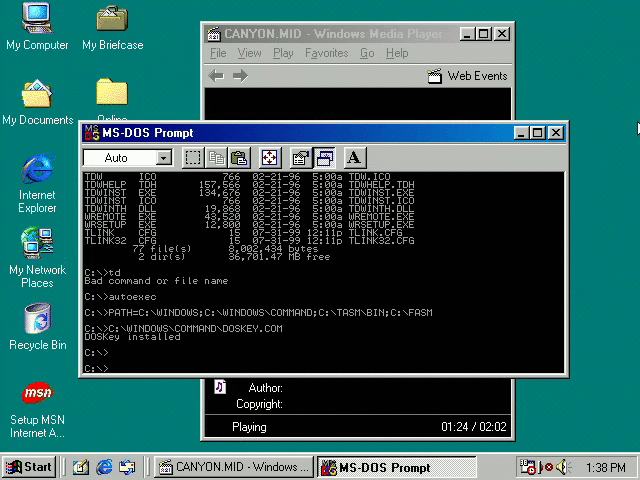640x480 pixels.
Task: Click the Forward arrow in Media Player
Action: coord(240,76)
